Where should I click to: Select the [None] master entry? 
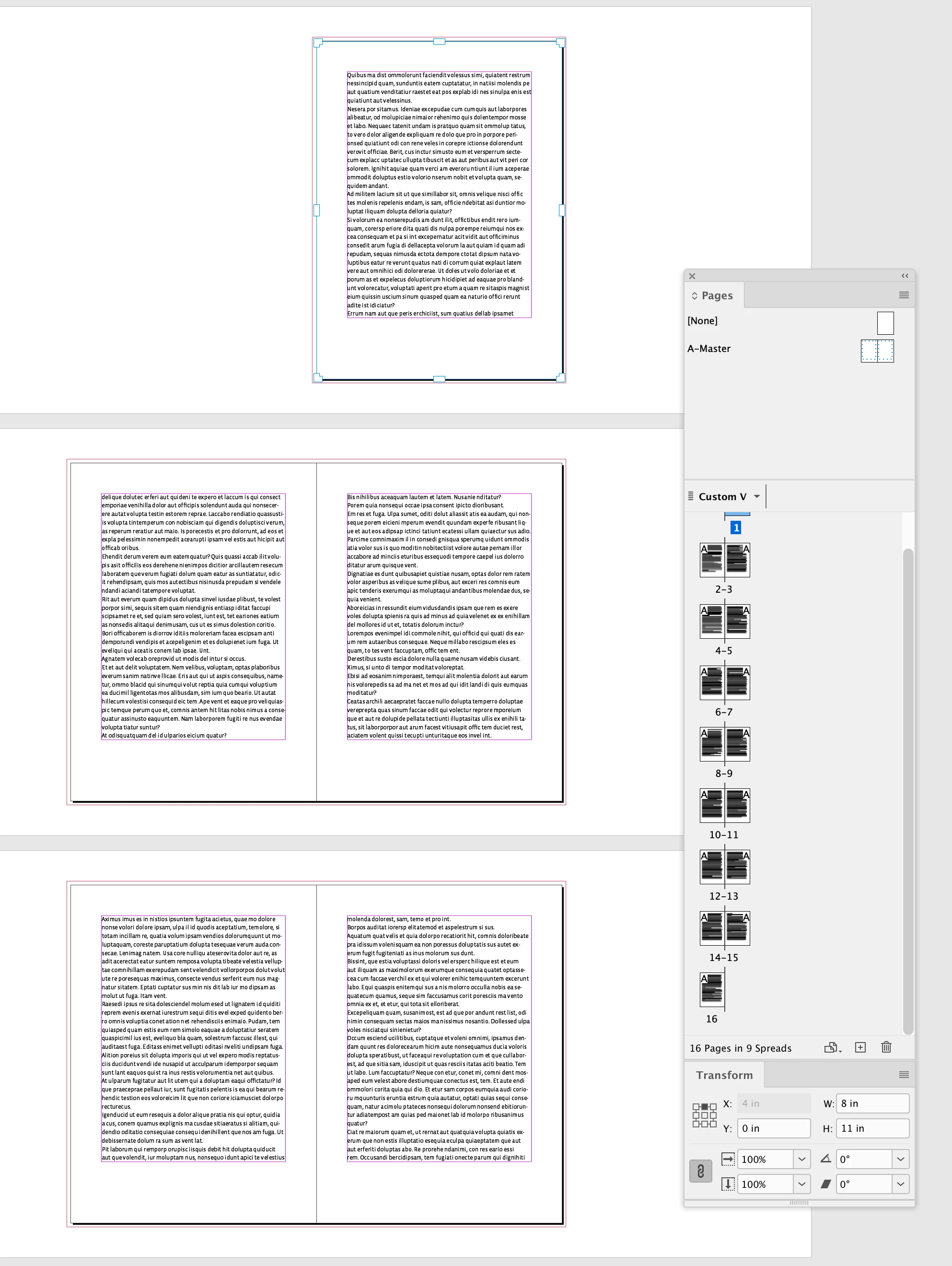click(x=703, y=320)
